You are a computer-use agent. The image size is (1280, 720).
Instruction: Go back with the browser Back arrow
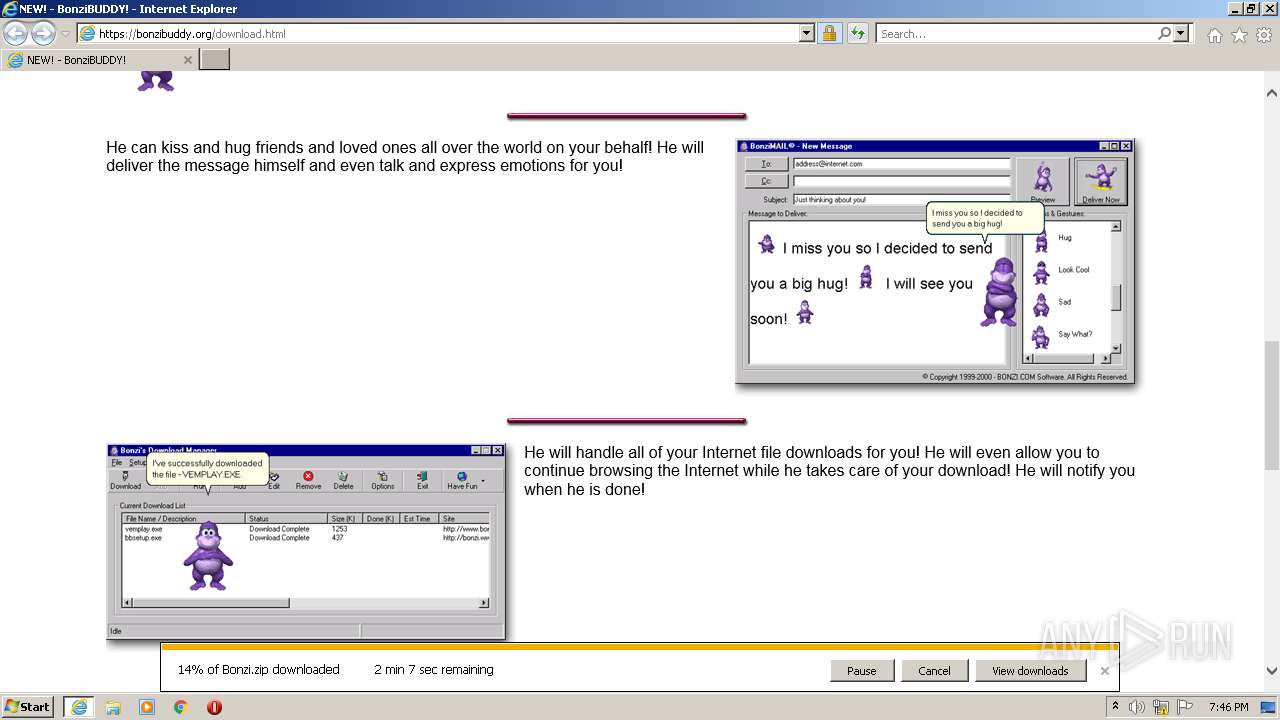15,33
